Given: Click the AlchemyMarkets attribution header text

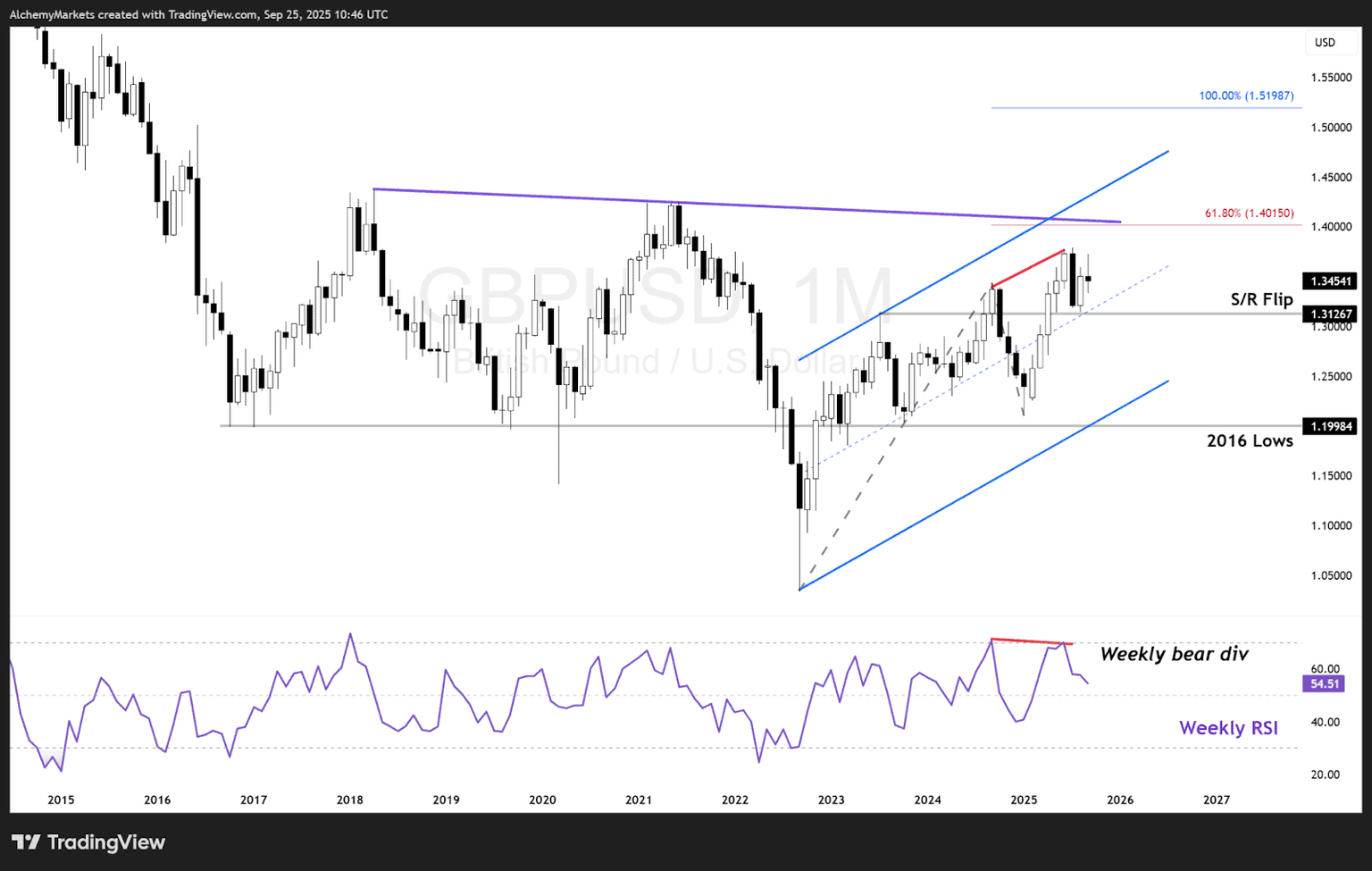Looking at the screenshot, I should (198, 14).
